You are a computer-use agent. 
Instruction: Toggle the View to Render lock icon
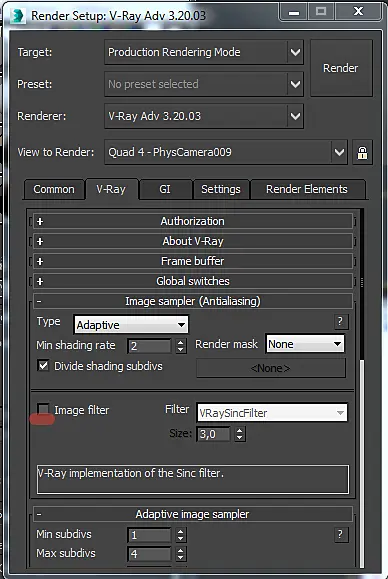click(362, 152)
